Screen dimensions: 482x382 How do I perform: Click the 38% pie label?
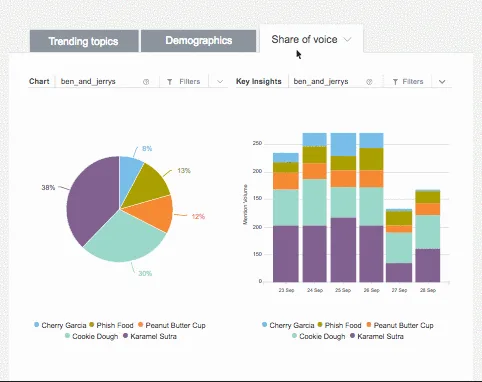click(x=48, y=188)
